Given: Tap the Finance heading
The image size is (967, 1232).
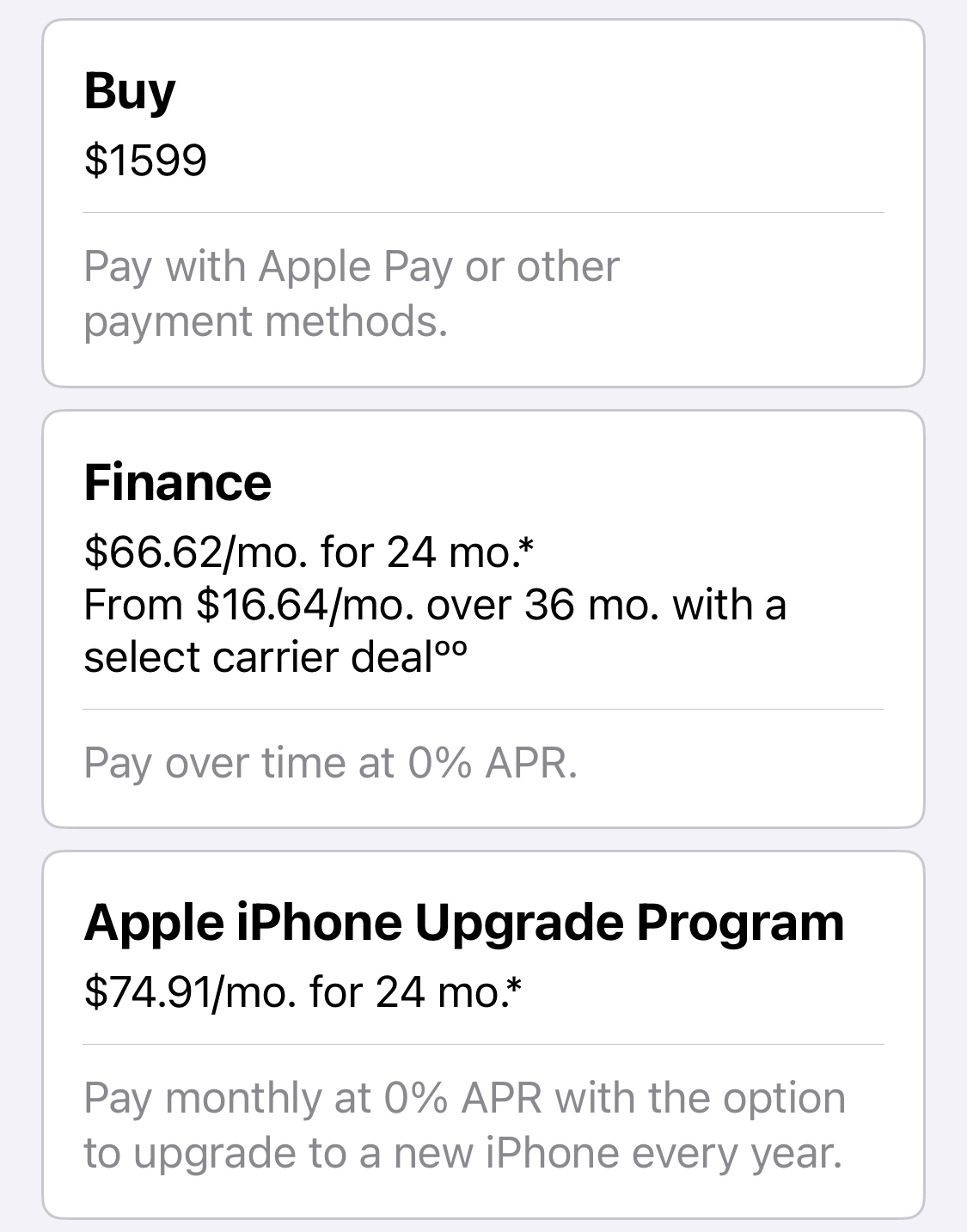Looking at the screenshot, I should pos(178,482).
